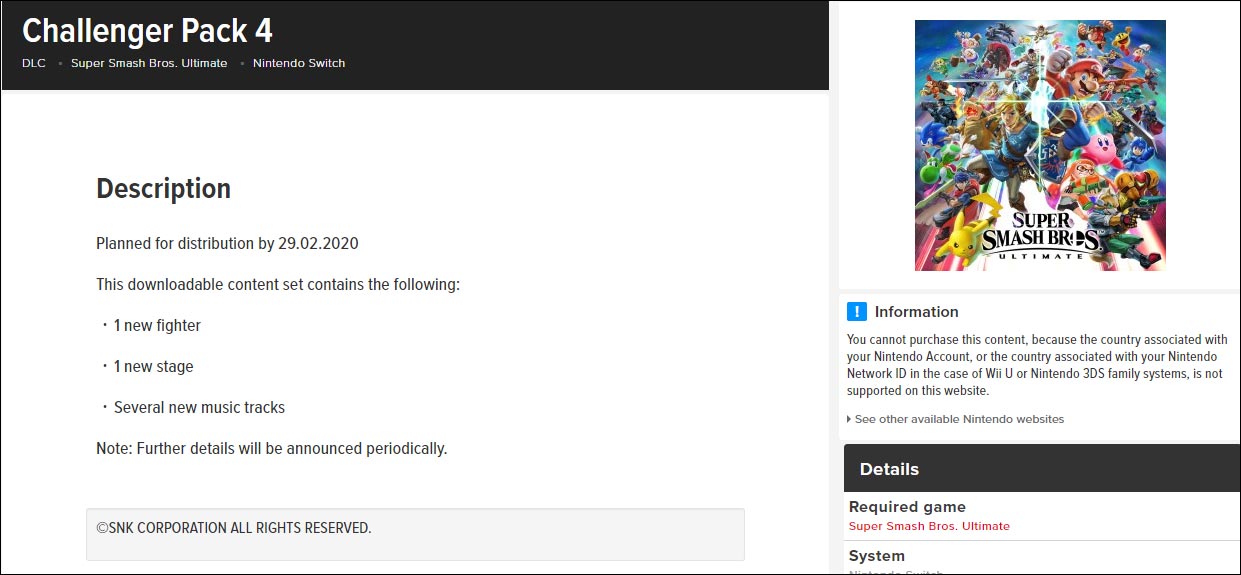Viewport: 1241px width, 575px height.
Task: Open the See other available Nintendo websites link
Action: [959, 419]
